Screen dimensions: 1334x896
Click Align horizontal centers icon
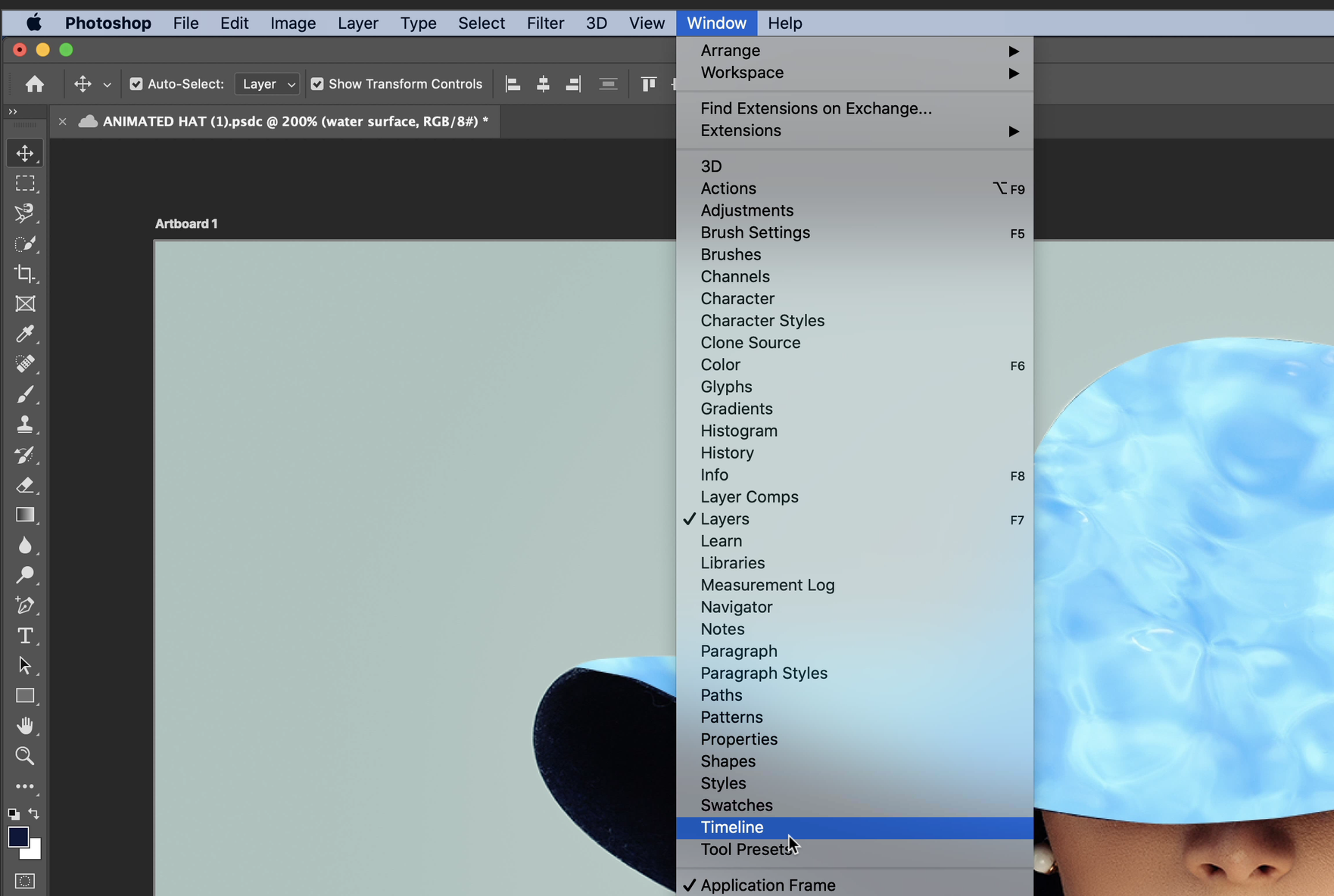point(543,84)
